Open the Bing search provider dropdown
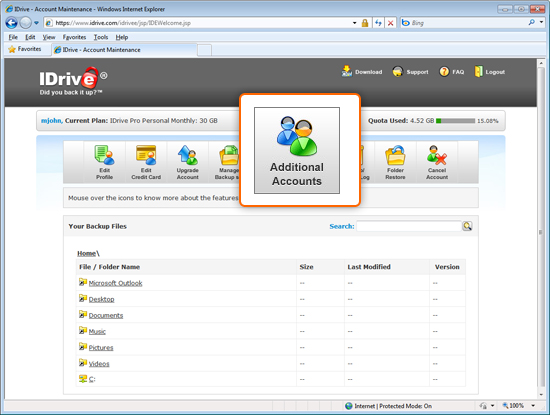This screenshot has width=550, height=415. click(542, 22)
